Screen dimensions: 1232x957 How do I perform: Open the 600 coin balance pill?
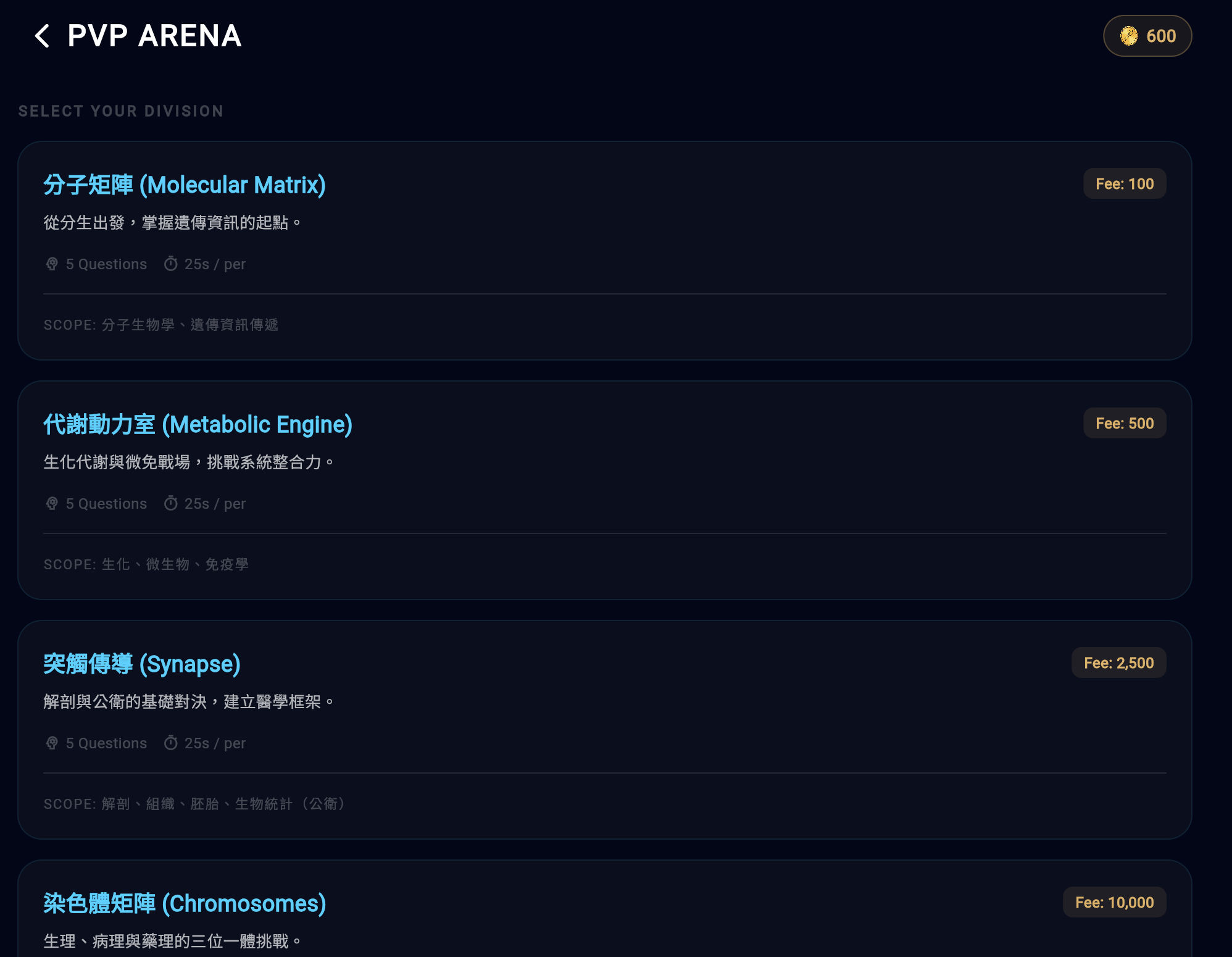(1147, 36)
